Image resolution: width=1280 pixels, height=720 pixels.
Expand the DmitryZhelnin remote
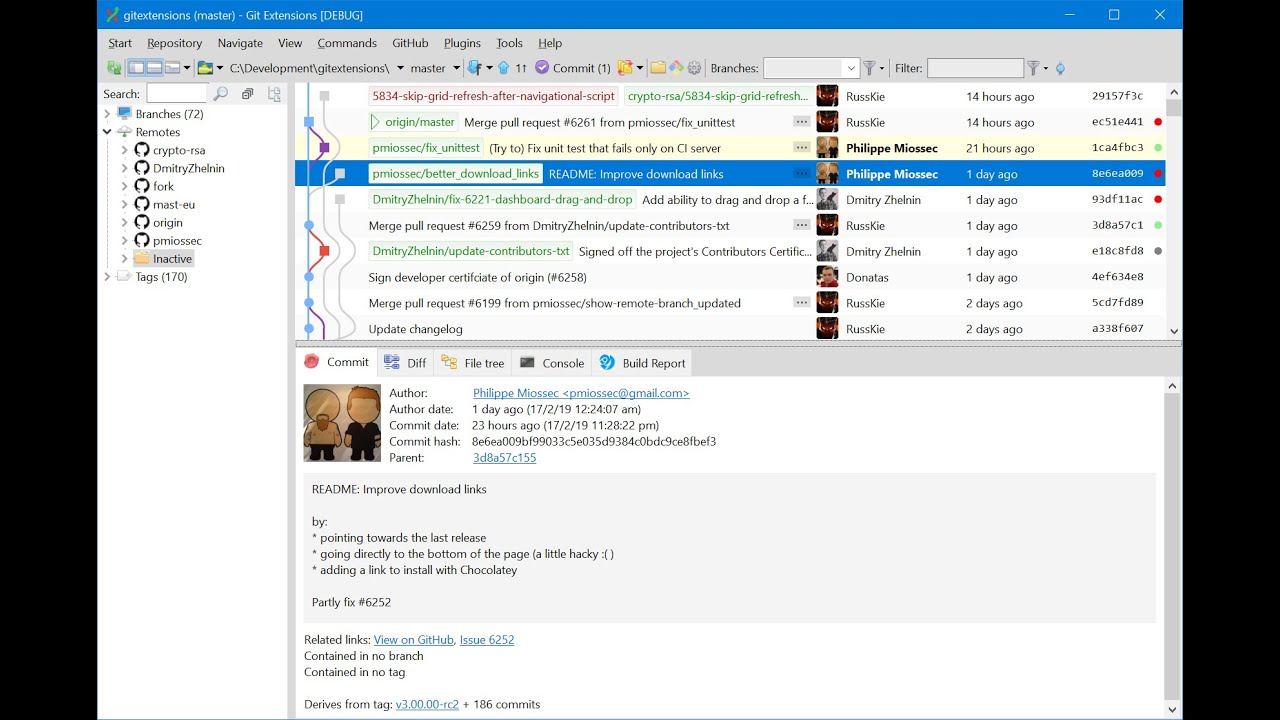click(x=124, y=168)
